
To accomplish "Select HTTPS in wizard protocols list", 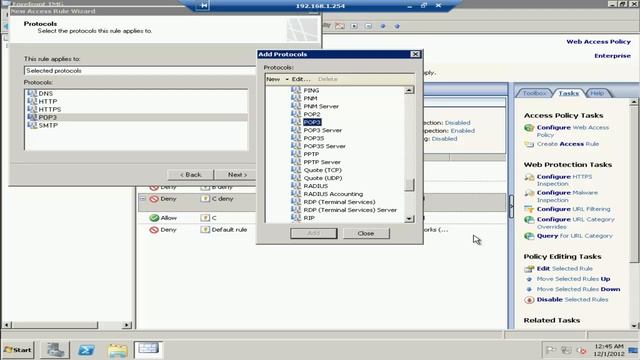I will (x=50, y=109).
